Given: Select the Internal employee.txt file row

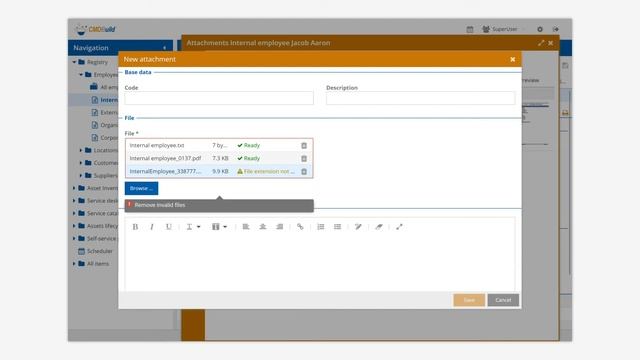Looking at the screenshot, I should [x=219, y=146].
